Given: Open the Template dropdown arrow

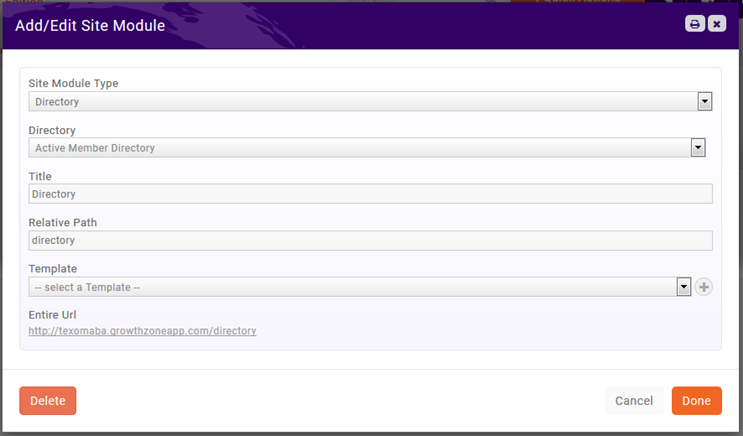Looking at the screenshot, I should point(684,287).
